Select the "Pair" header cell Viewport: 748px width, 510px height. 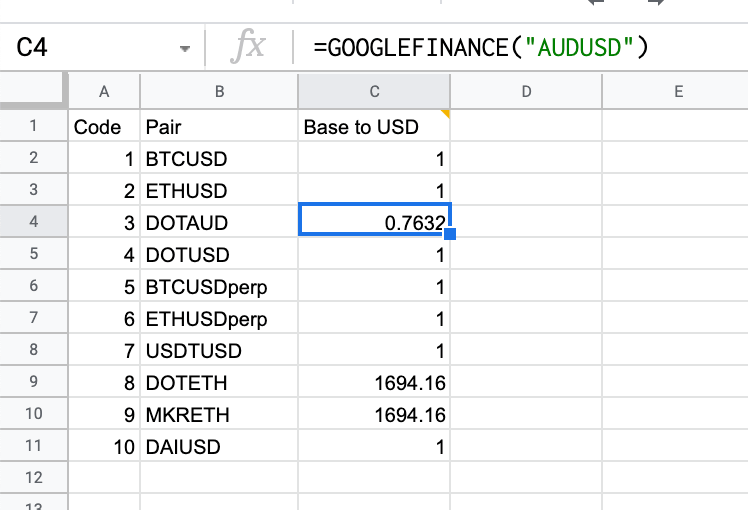[218, 127]
